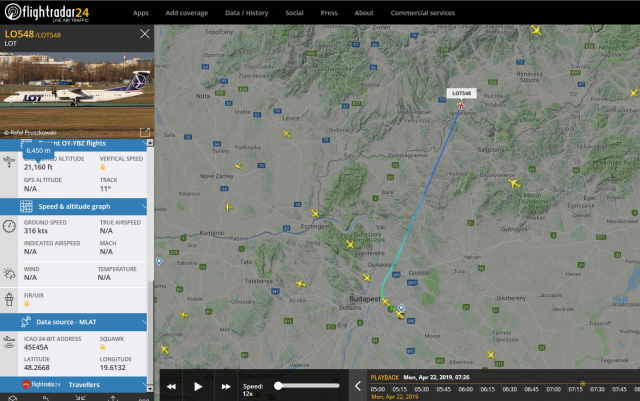This screenshot has width=640, height=401.
Task: Click the collapse arrows icon in bottom toolbar
Action: coord(80,399)
